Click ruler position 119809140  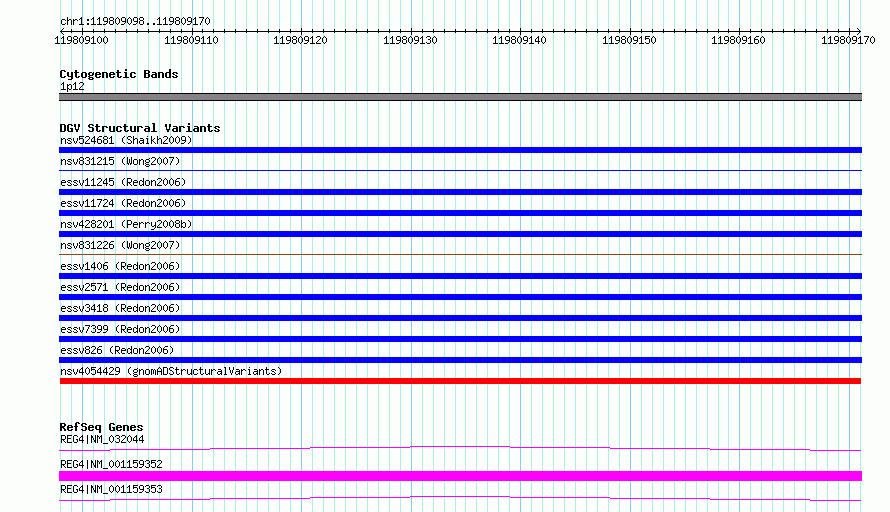pos(519,40)
